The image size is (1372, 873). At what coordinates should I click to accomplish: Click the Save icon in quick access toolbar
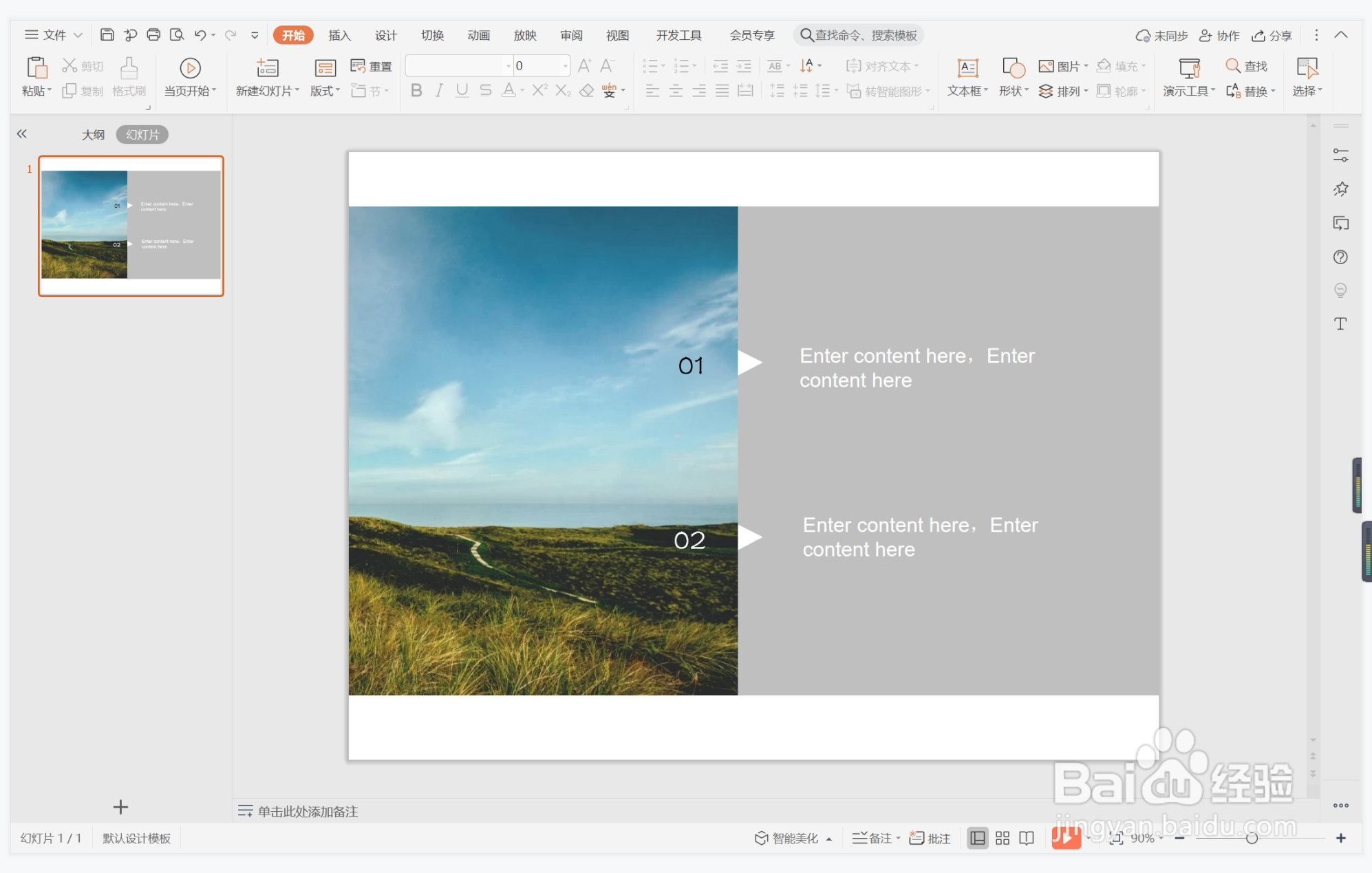click(107, 34)
